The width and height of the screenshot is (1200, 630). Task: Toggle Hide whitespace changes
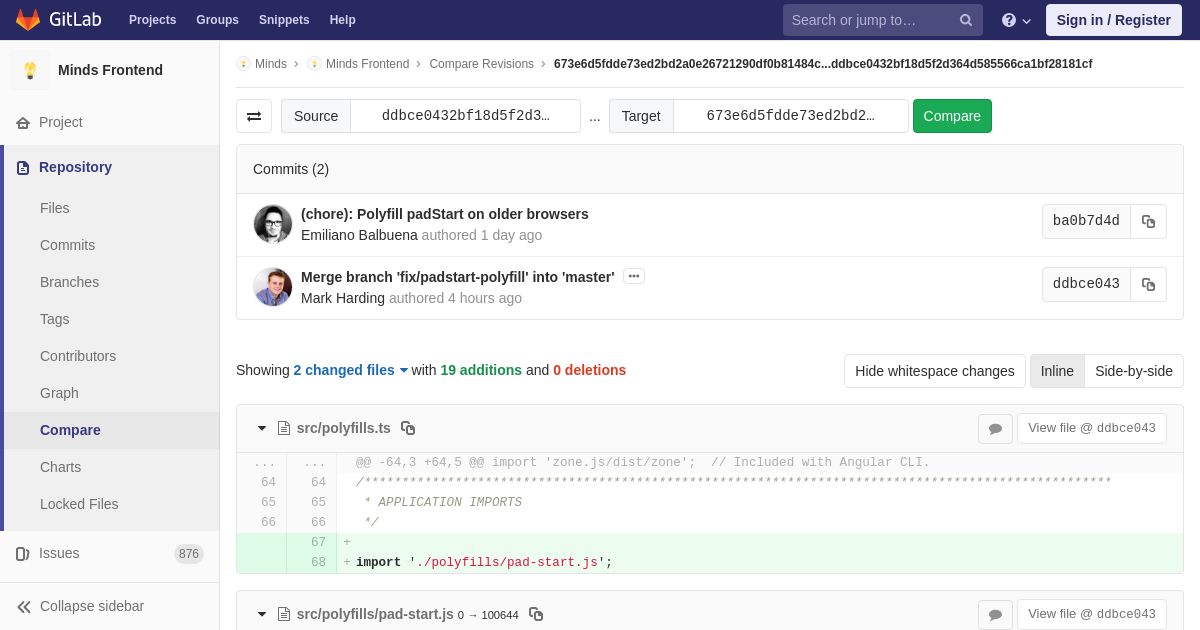coord(934,371)
